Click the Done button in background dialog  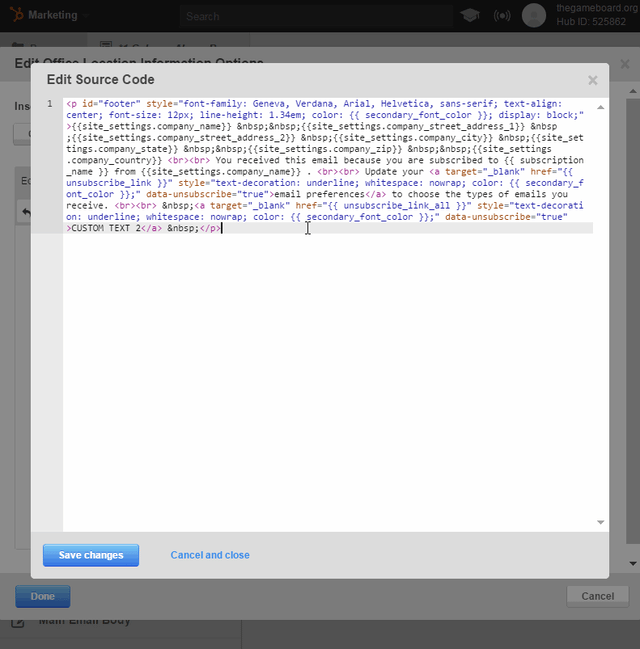pos(43,596)
